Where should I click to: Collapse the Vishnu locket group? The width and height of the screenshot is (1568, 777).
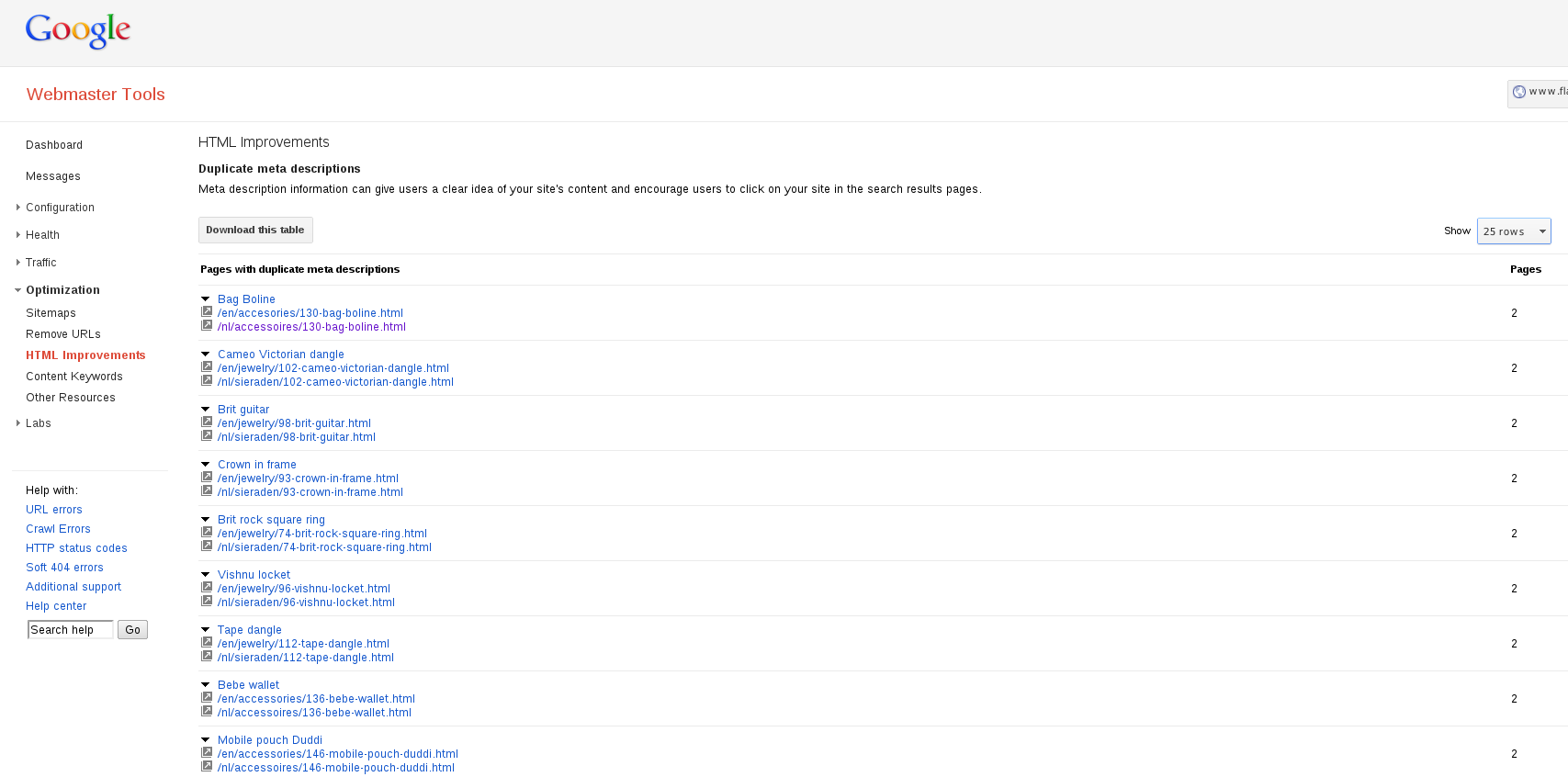206,575
